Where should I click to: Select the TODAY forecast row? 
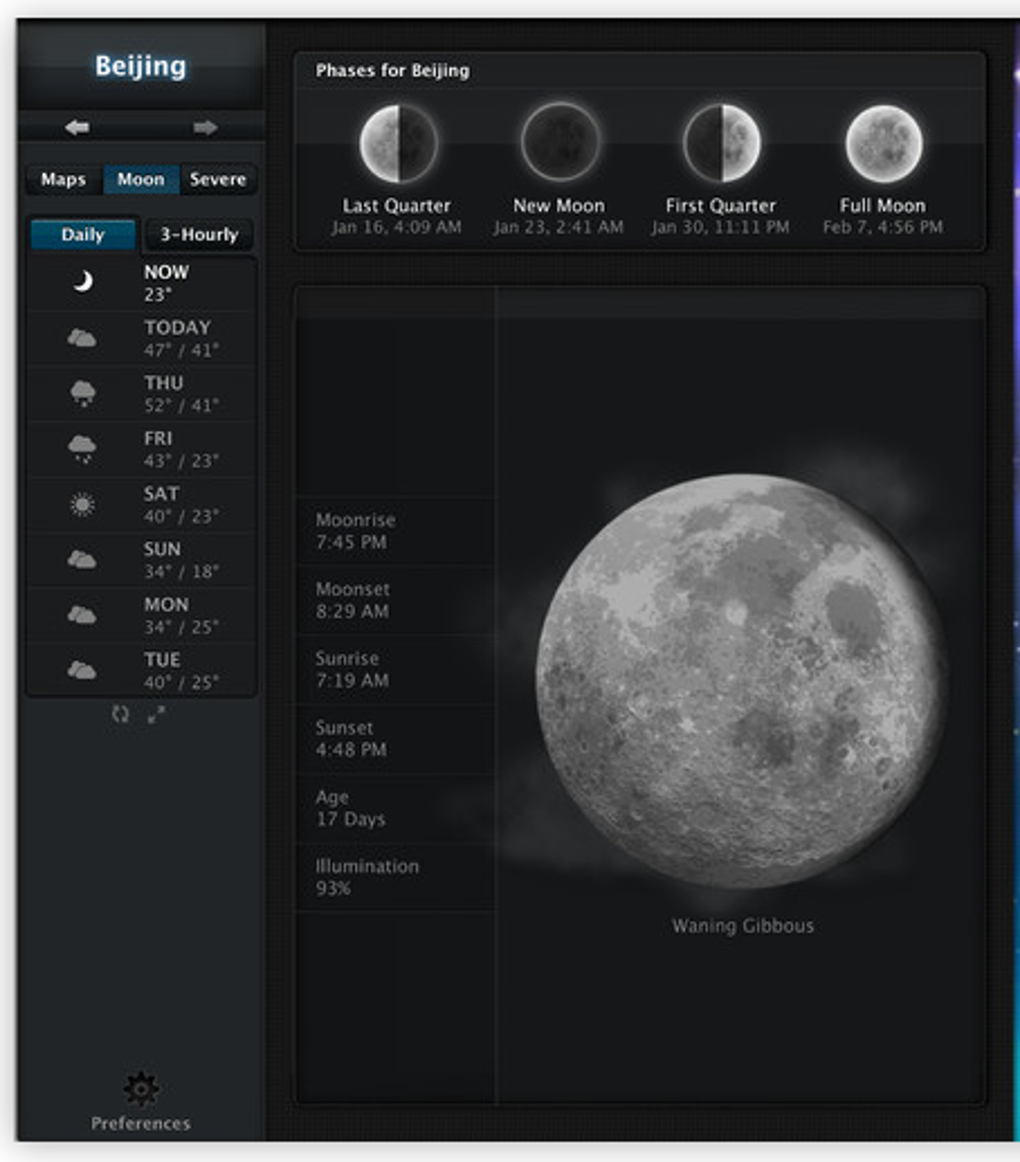coord(142,339)
